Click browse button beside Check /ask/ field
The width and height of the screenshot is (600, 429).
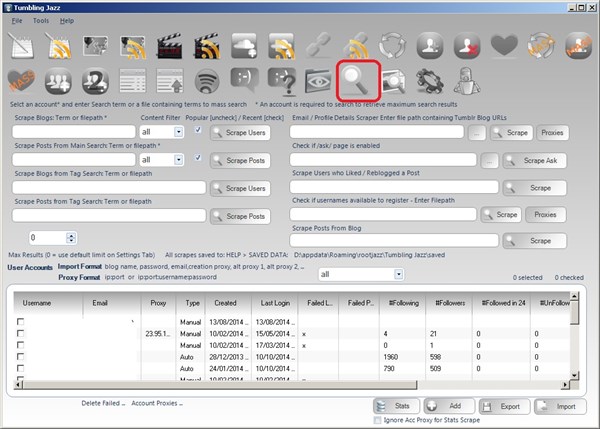(x=489, y=161)
